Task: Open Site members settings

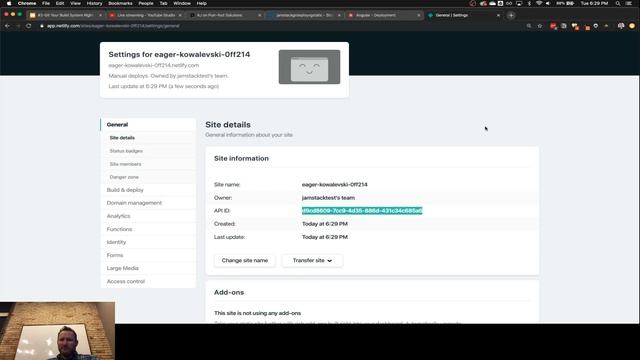Action: [x=125, y=164]
